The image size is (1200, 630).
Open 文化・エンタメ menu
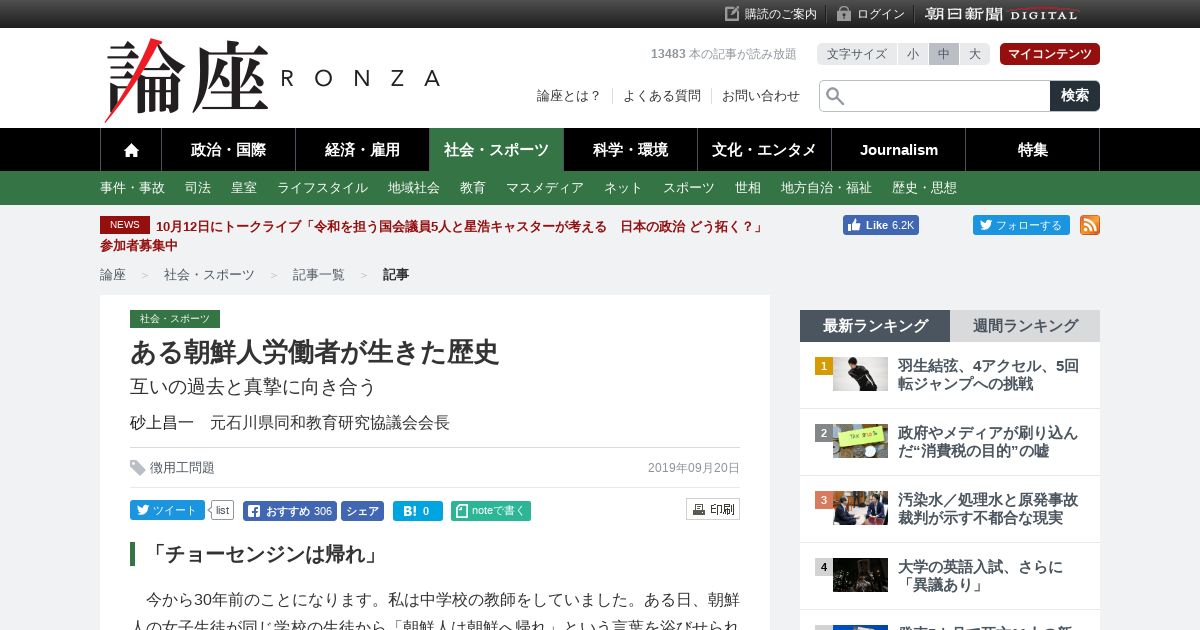point(765,150)
